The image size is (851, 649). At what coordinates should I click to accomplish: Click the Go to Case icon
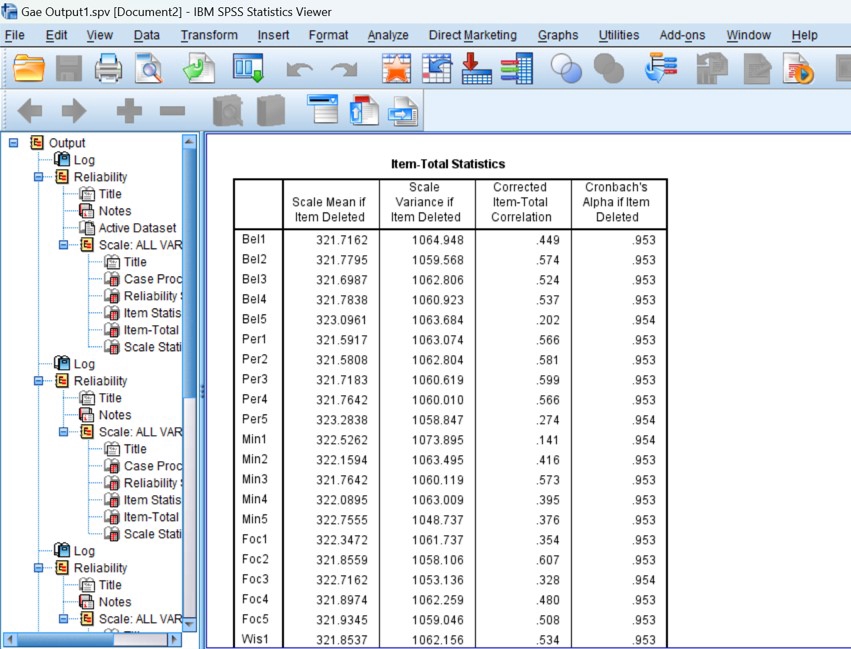click(437, 68)
